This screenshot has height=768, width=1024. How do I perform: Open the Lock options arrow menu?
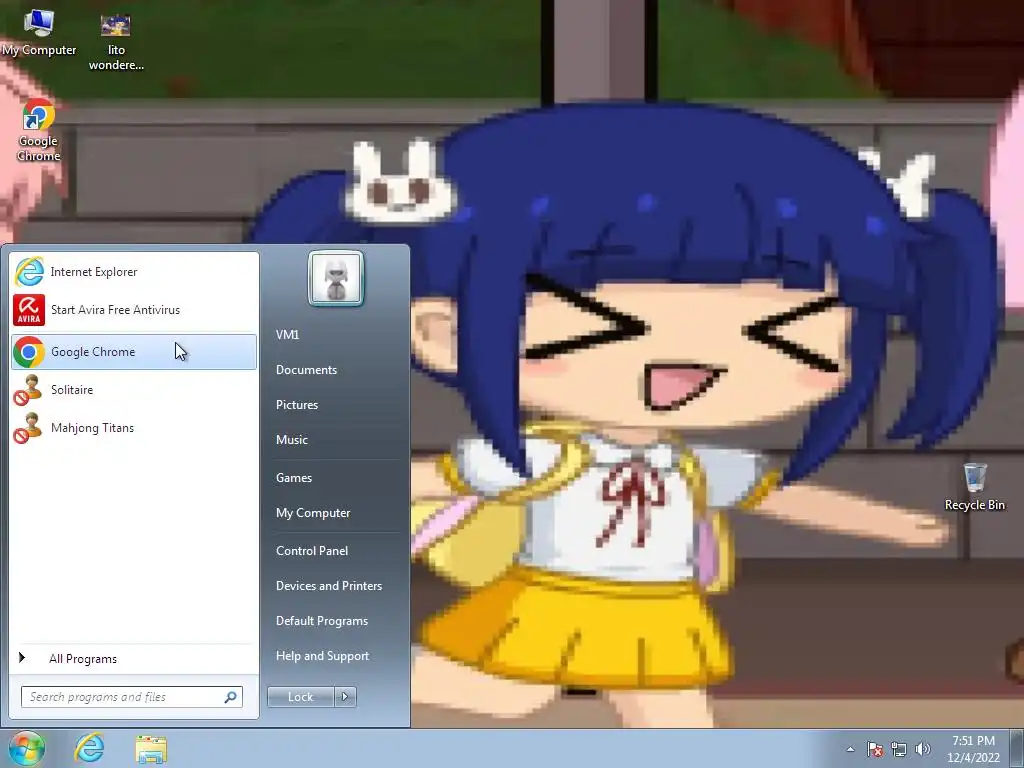[345, 697]
